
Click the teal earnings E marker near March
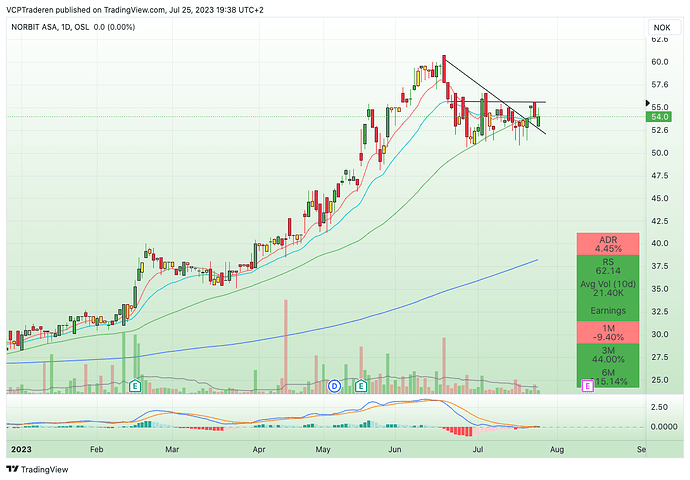[x=135, y=386]
